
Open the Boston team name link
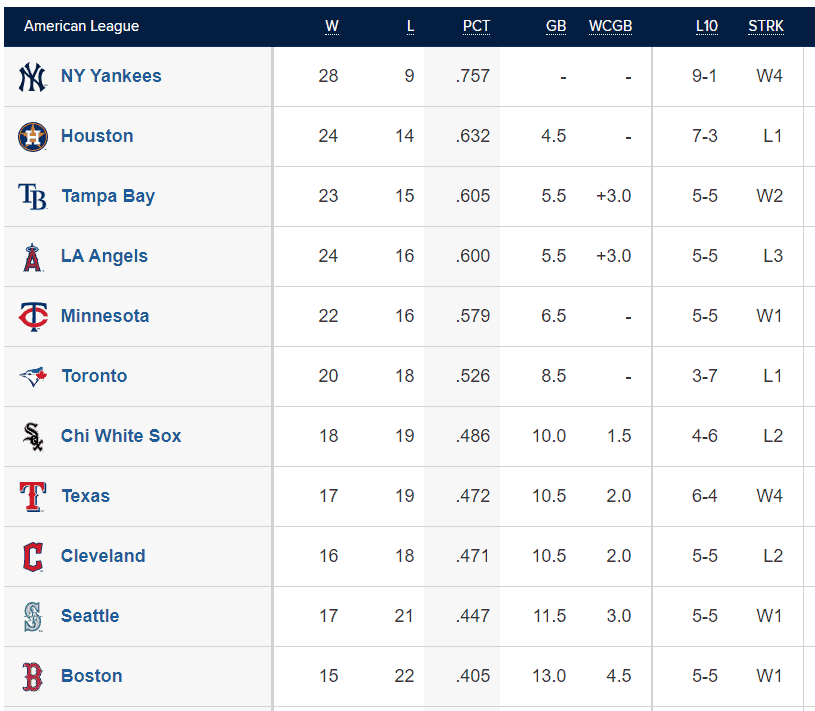(x=91, y=676)
